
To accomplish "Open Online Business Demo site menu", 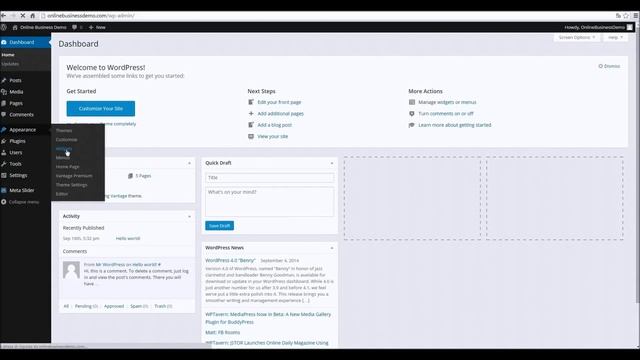I will [40, 27].
